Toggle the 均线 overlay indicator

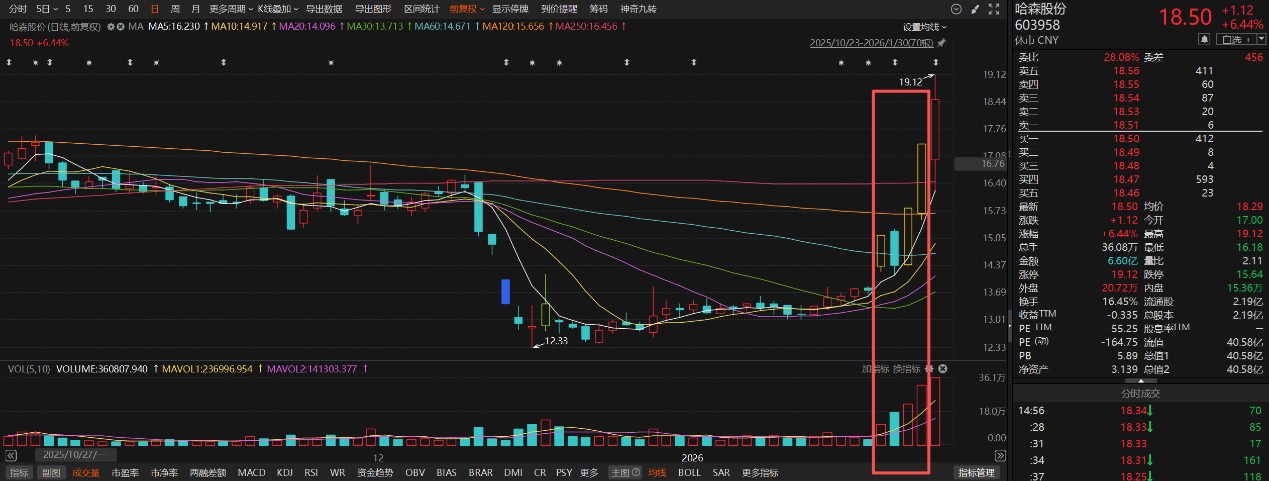pos(656,473)
